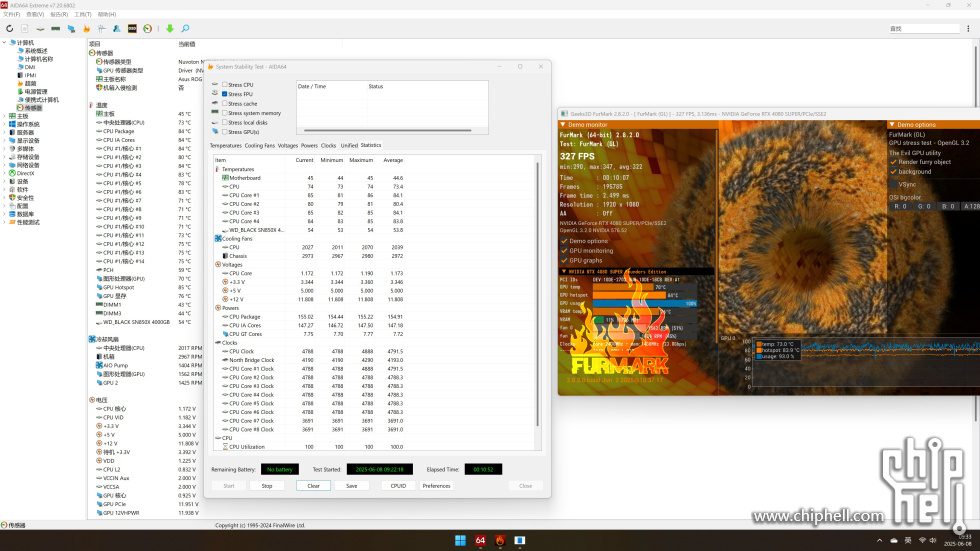Open the 报告(R) menu

[59, 14]
